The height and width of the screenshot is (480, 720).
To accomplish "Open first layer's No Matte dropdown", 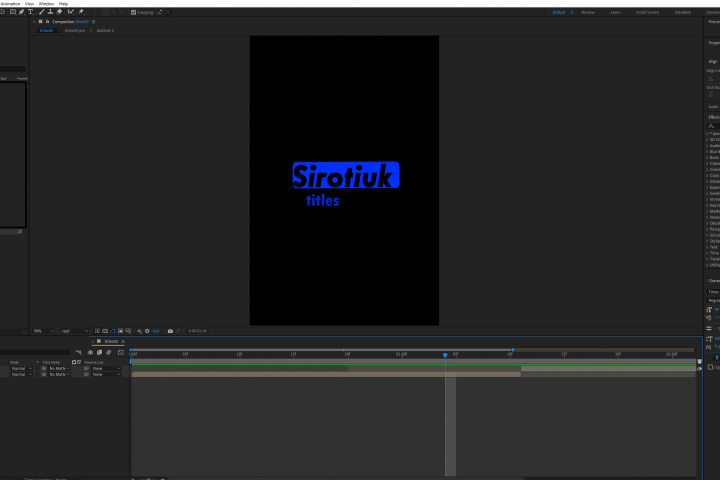I will pyautogui.click(x=59, y=368).
